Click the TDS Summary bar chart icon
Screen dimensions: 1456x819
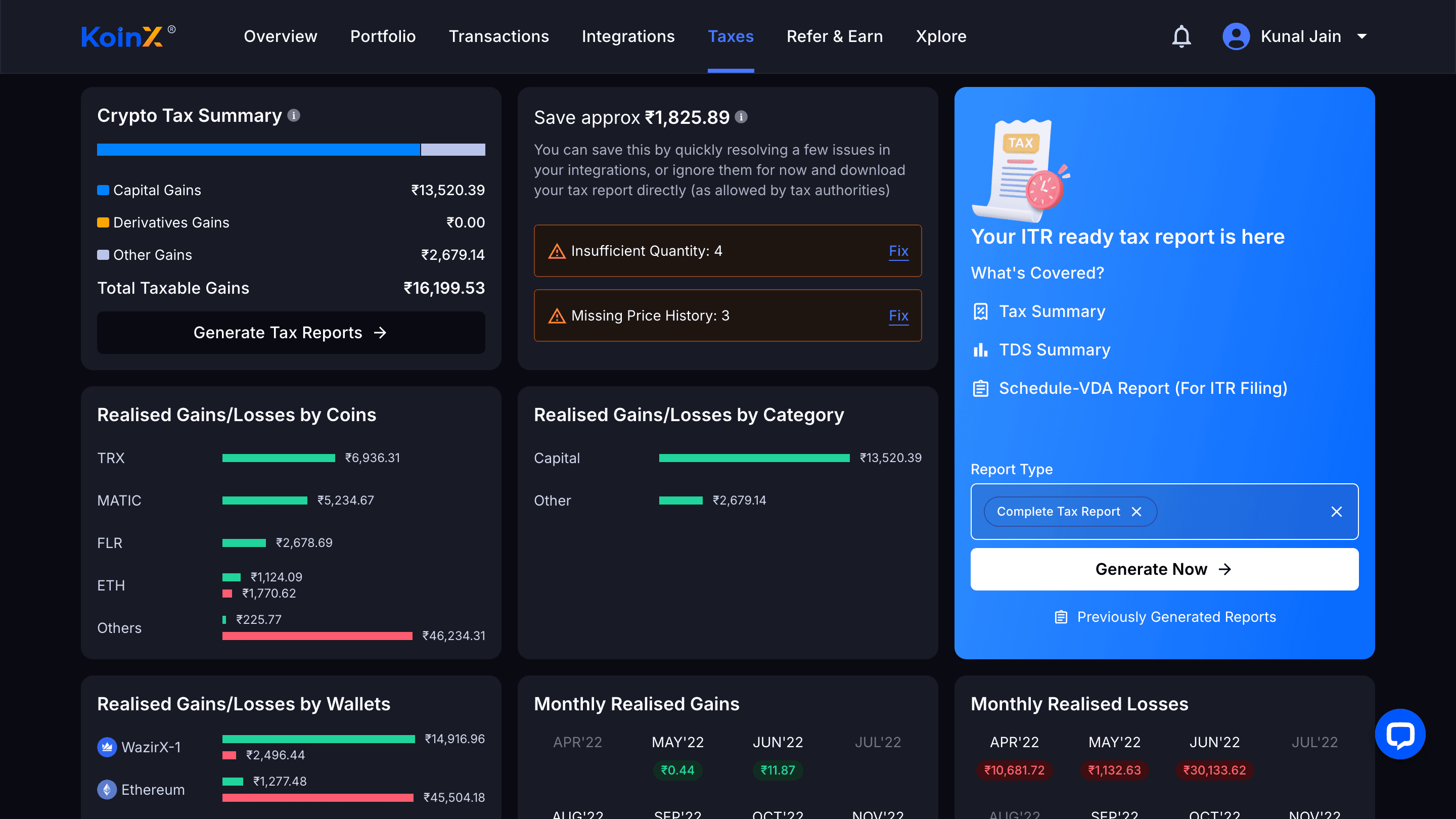coord(981,350)
